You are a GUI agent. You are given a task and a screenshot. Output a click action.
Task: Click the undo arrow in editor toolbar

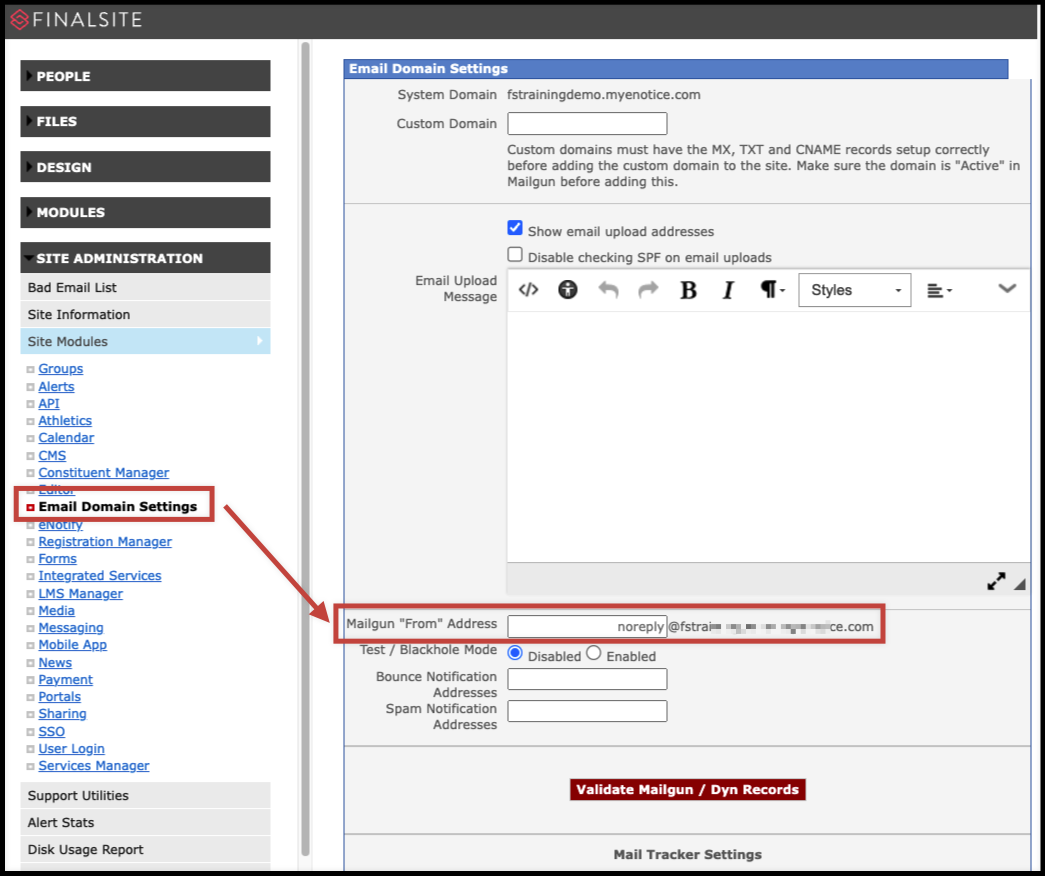point(608,289)
